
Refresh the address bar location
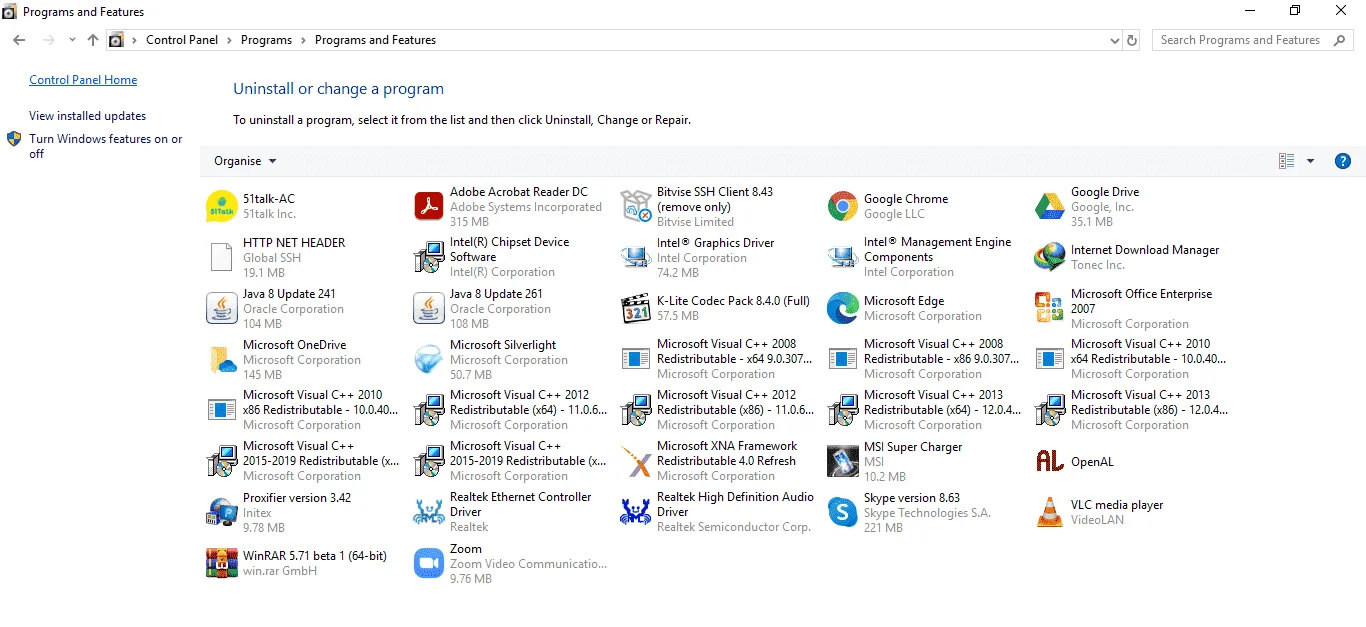tap(1132, 40)
